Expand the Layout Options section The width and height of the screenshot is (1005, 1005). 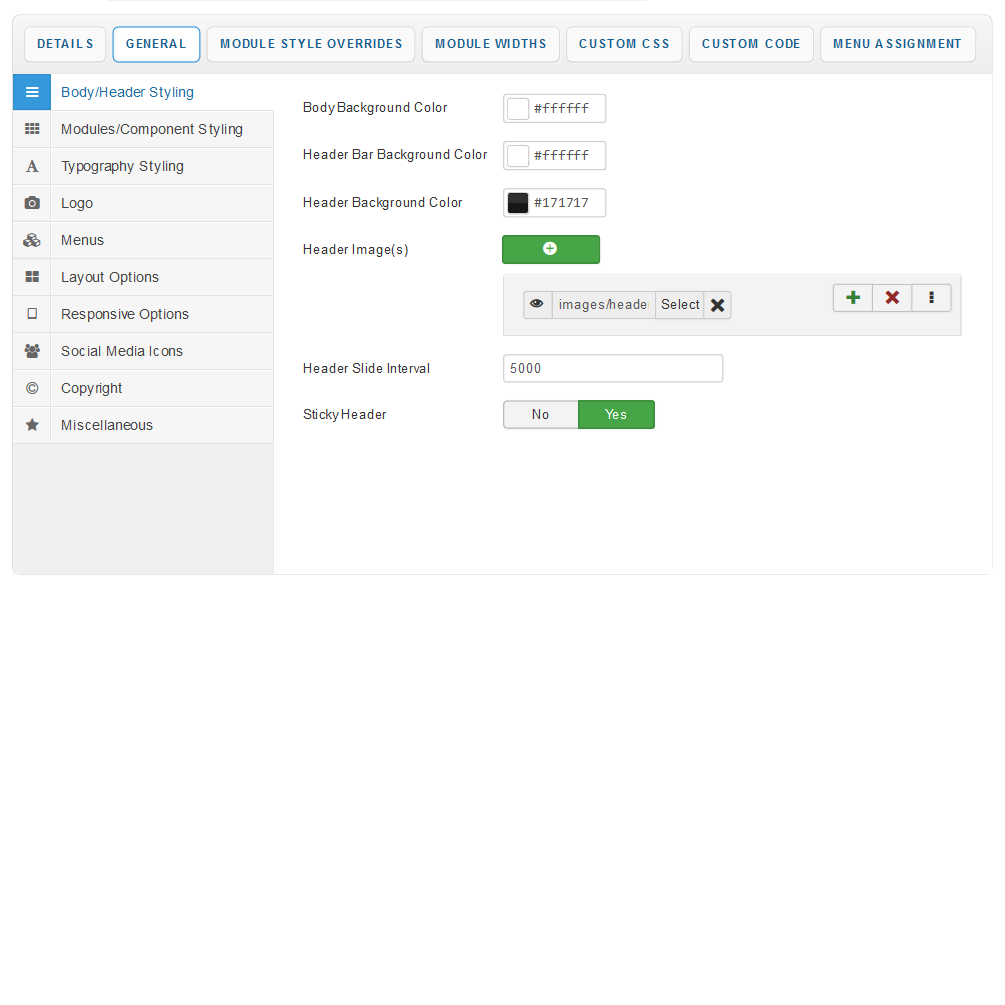pos(110,277)
